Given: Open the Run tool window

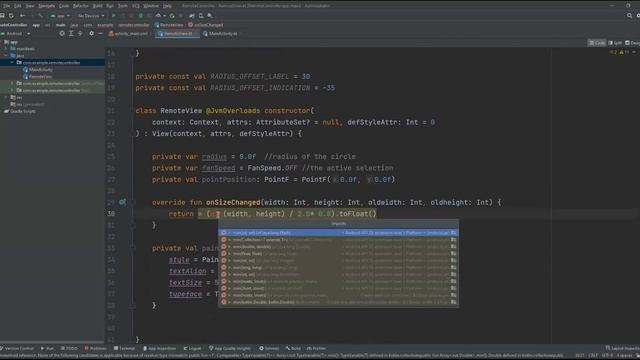Looking at the screenshot, I should tap(47, 348).
